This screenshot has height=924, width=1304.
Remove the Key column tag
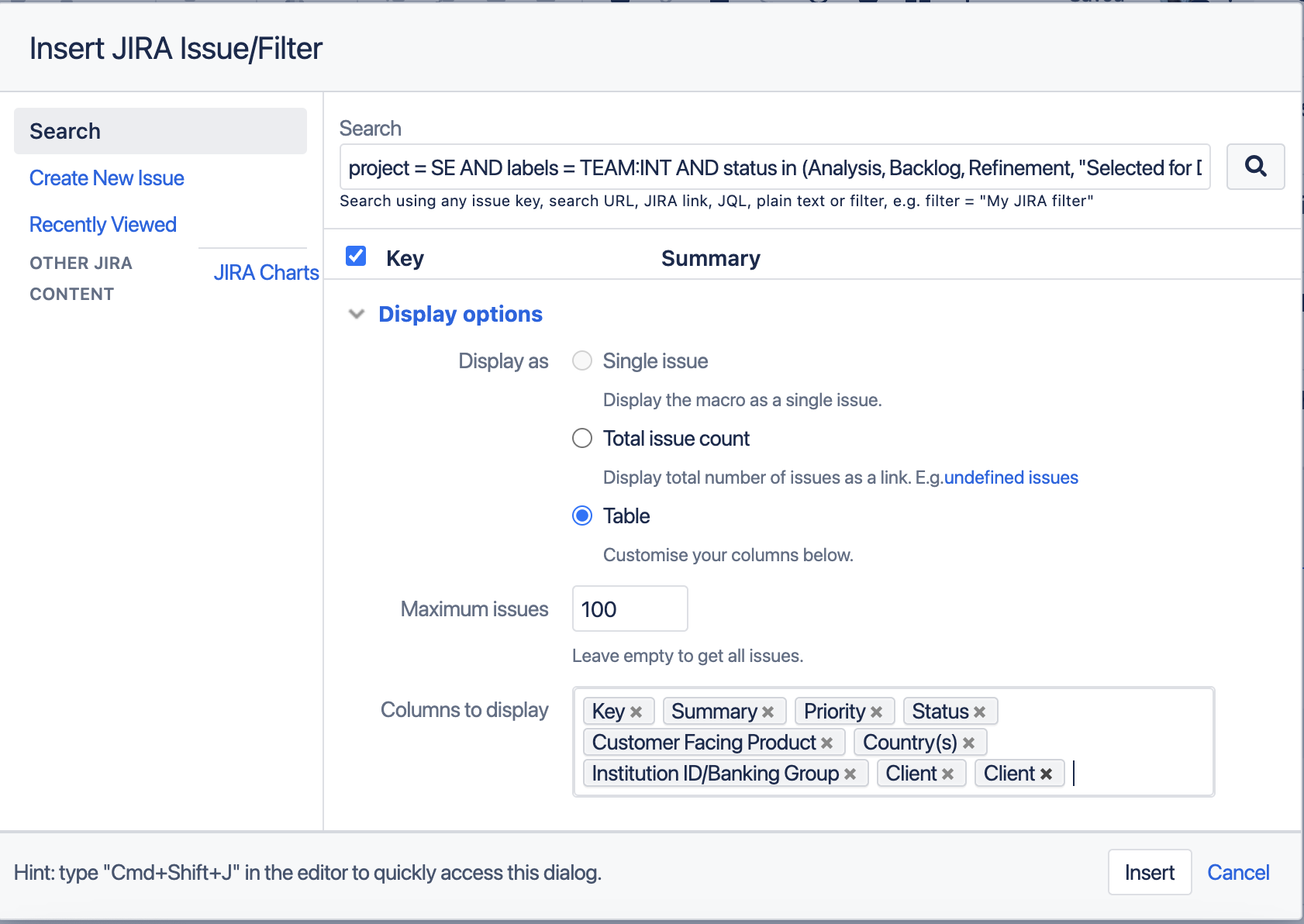coord(637,711)
